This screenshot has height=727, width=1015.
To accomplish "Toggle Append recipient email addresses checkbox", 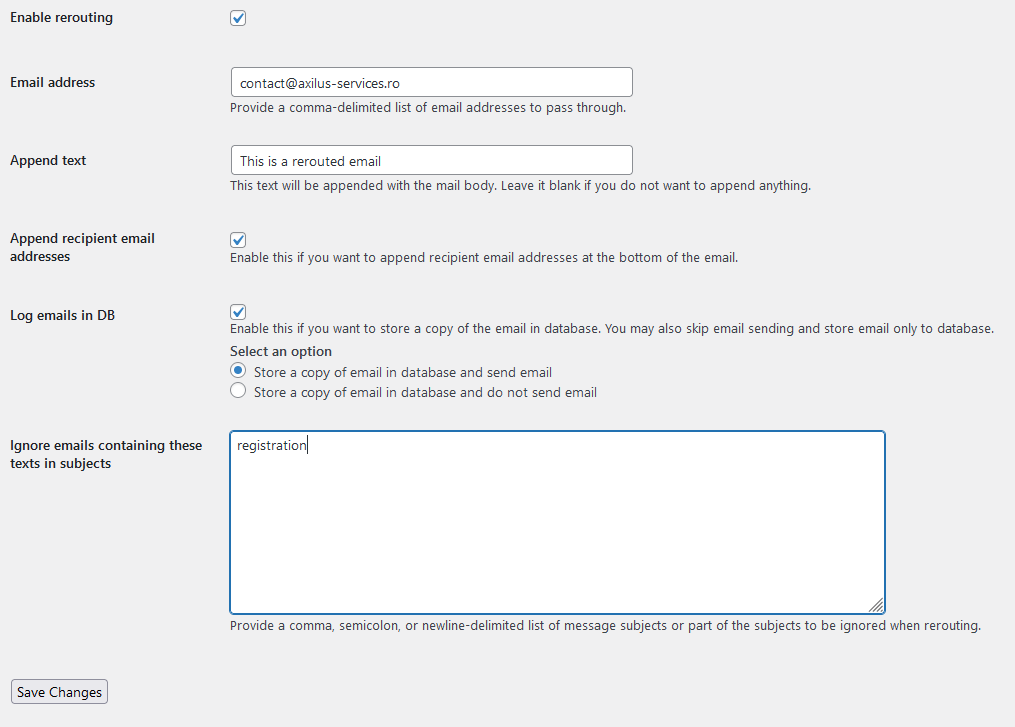I will pyautogui.click(x=238, y=240).
